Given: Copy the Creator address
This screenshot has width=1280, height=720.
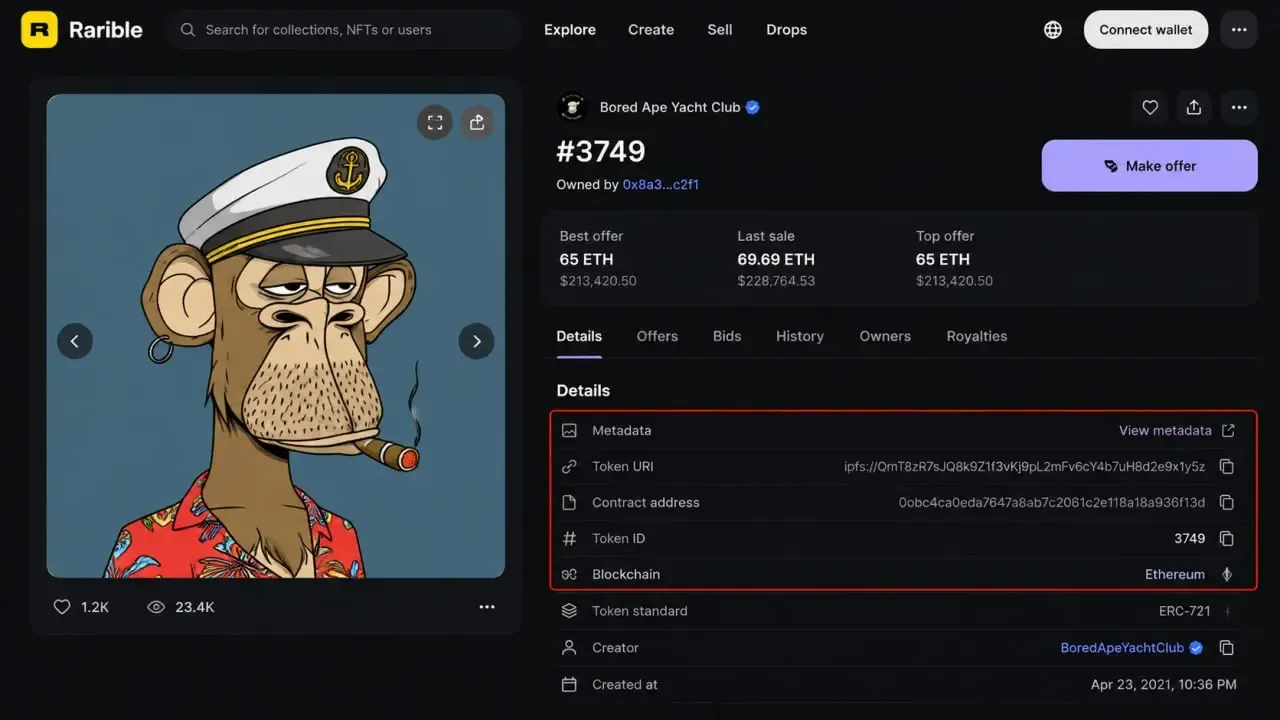Looking at the screenshot, I should coord(1227,648).
